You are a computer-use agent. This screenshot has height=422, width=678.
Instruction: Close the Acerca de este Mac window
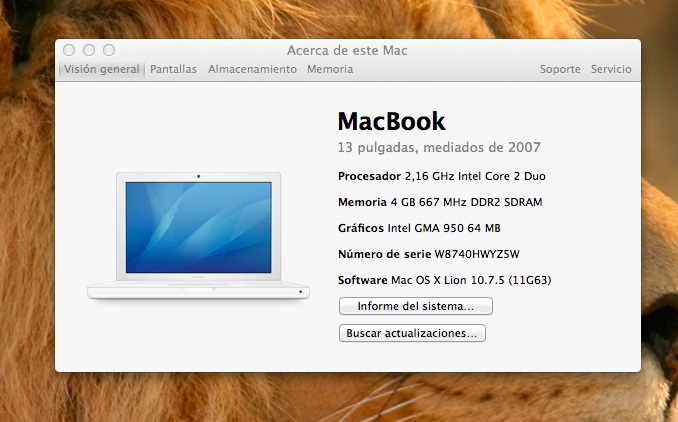click(x=69, y=50)
